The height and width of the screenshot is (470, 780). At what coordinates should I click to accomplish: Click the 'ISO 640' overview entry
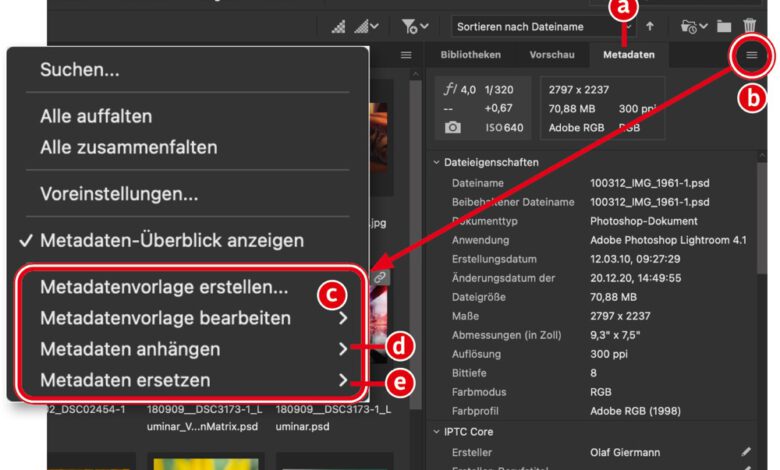point(504,128)
